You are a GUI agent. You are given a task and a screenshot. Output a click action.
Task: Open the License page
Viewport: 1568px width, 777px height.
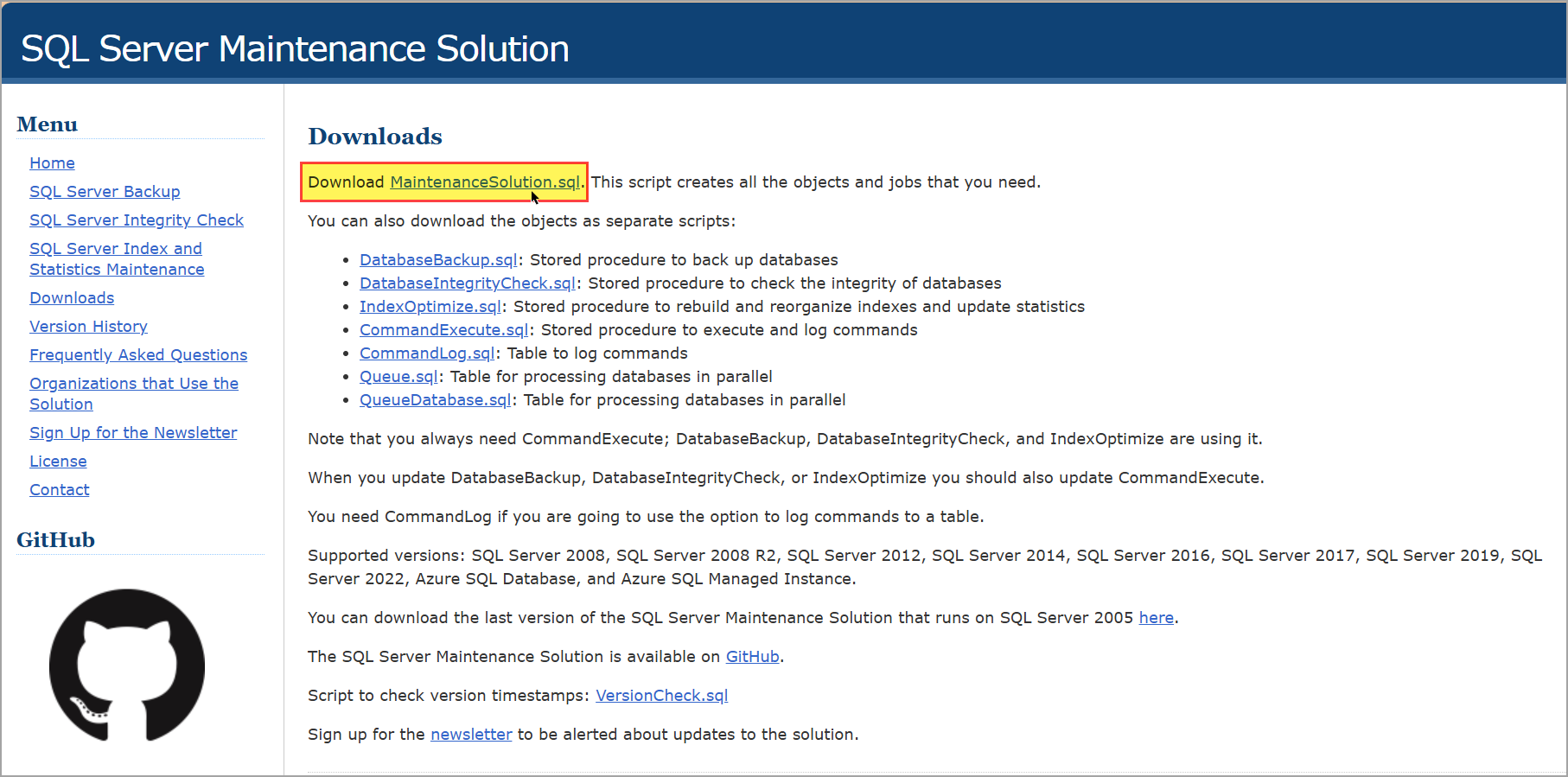pos(58,462)
